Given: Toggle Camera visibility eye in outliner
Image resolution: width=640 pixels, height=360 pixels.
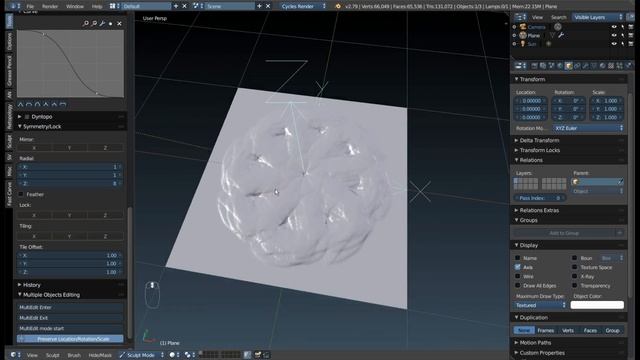Looking at the screenshot, I should point(613,27).
